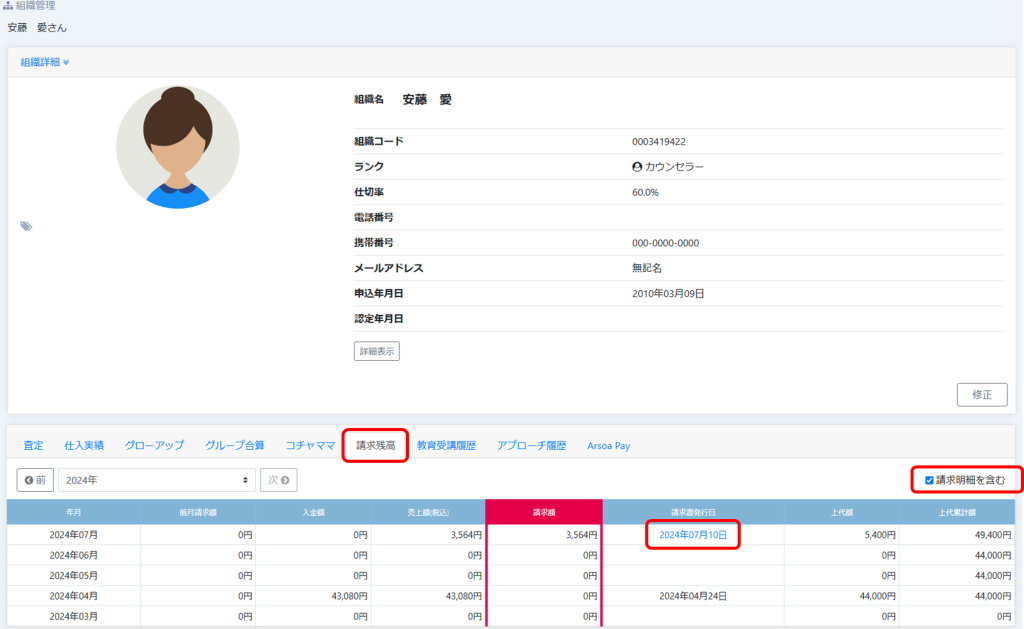Select the グローアップ tab
The height and width of the screenshot is (629, 1024).
tap(154, 445)
